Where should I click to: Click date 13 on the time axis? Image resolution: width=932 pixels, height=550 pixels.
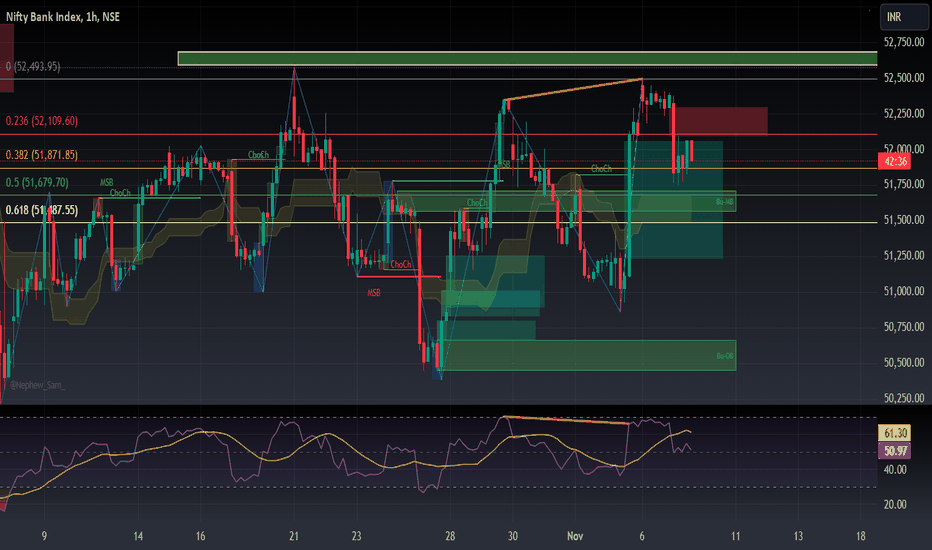point(798,536)
